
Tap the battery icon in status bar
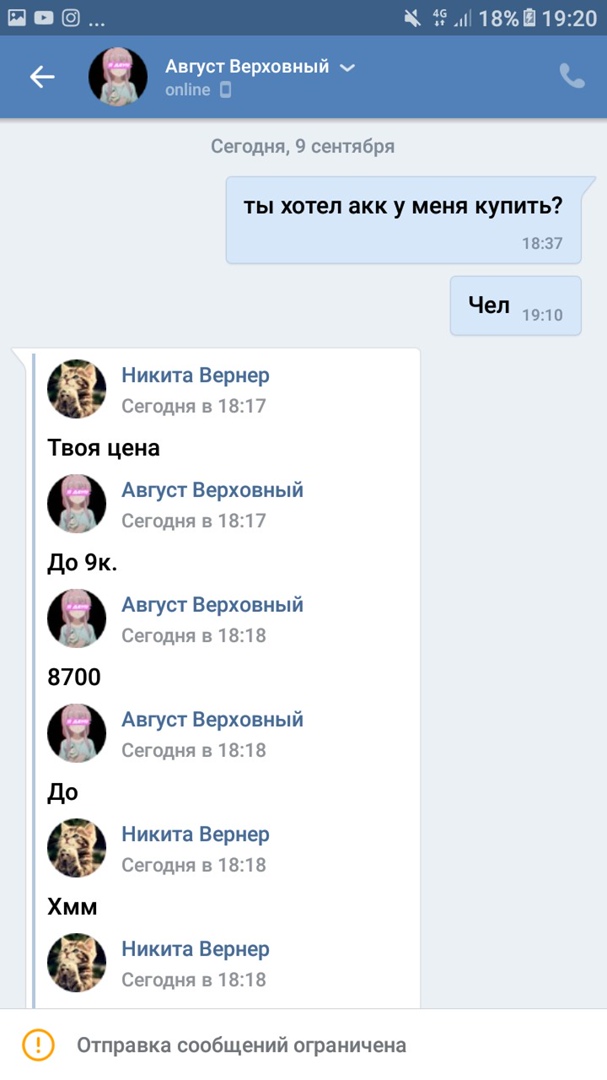click(529, 17)
